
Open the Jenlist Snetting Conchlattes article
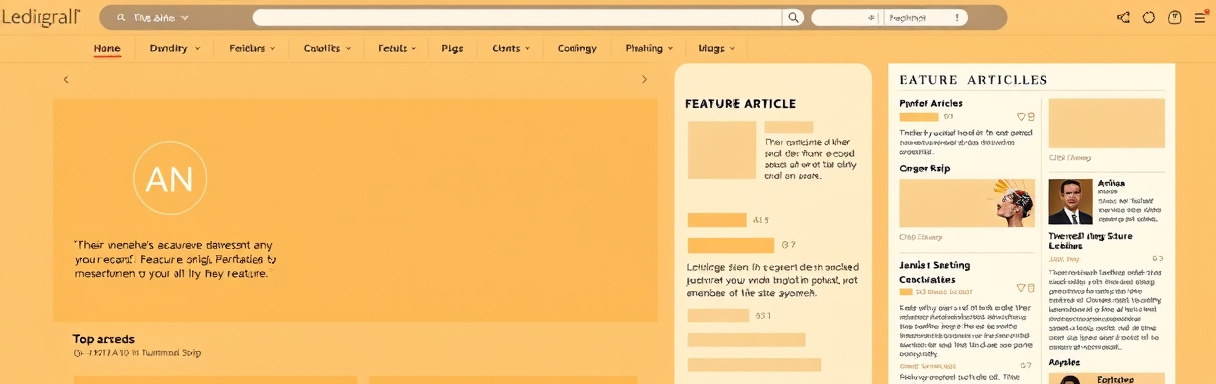click(935, 272)
